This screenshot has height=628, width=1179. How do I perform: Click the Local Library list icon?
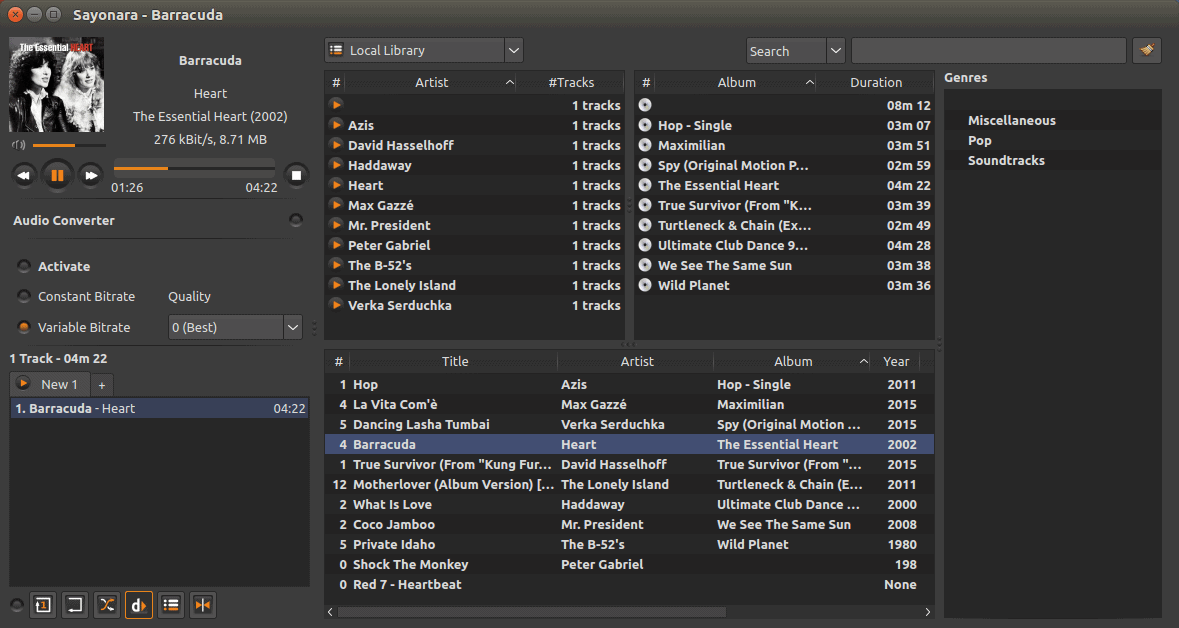tap(336, 50)
